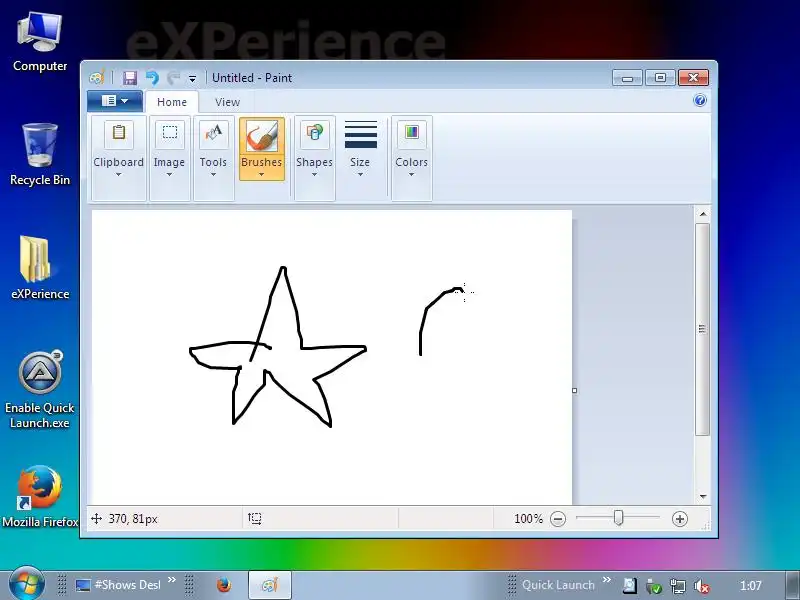Click the muted volume tray icon
This screenshot has height=600, width=800.
click(x=702, y=587)
